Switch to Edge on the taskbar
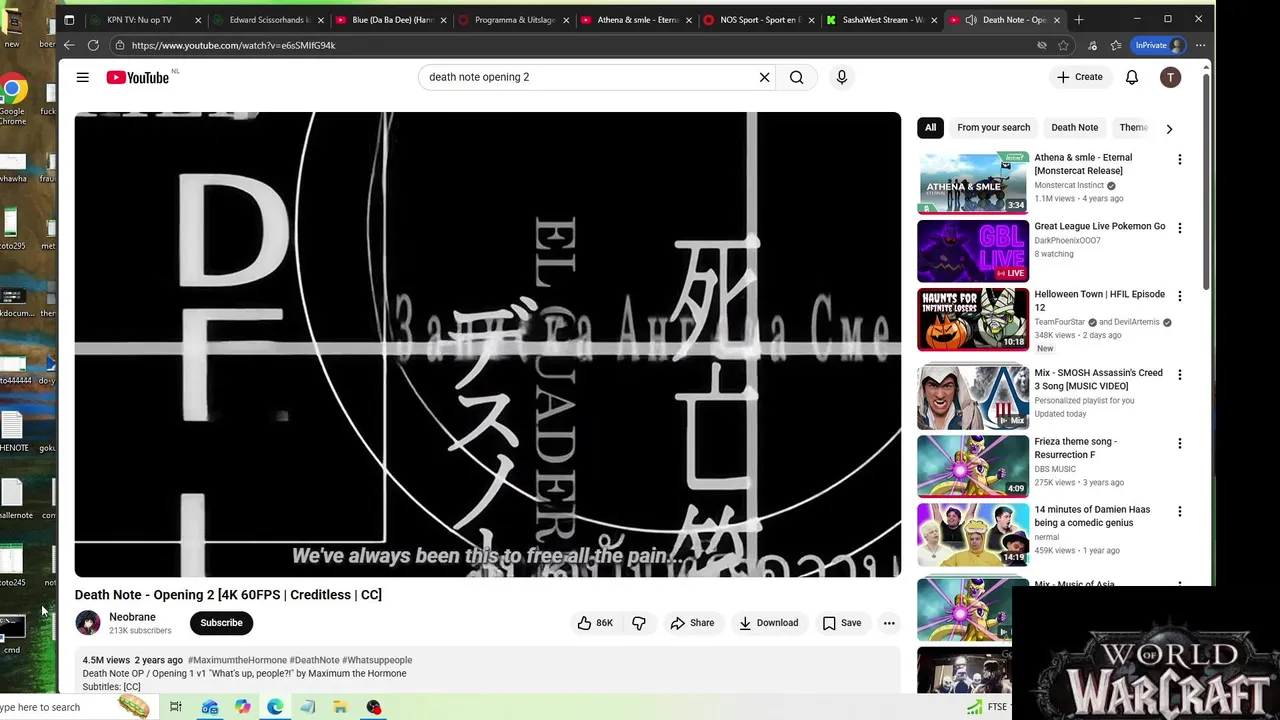Screen dimensions: 1280x720 (x=275, y=707)
